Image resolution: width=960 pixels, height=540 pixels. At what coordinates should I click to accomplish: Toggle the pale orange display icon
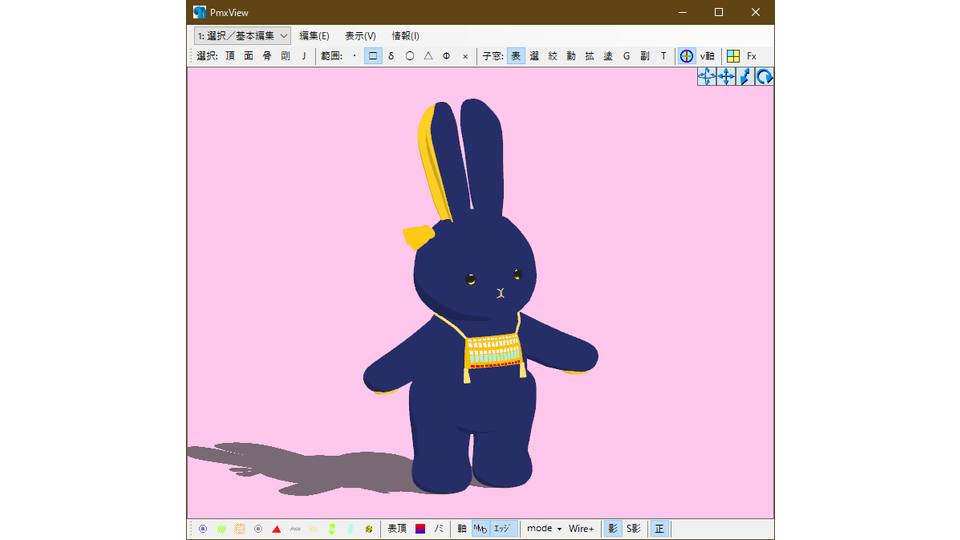(313, 529)
